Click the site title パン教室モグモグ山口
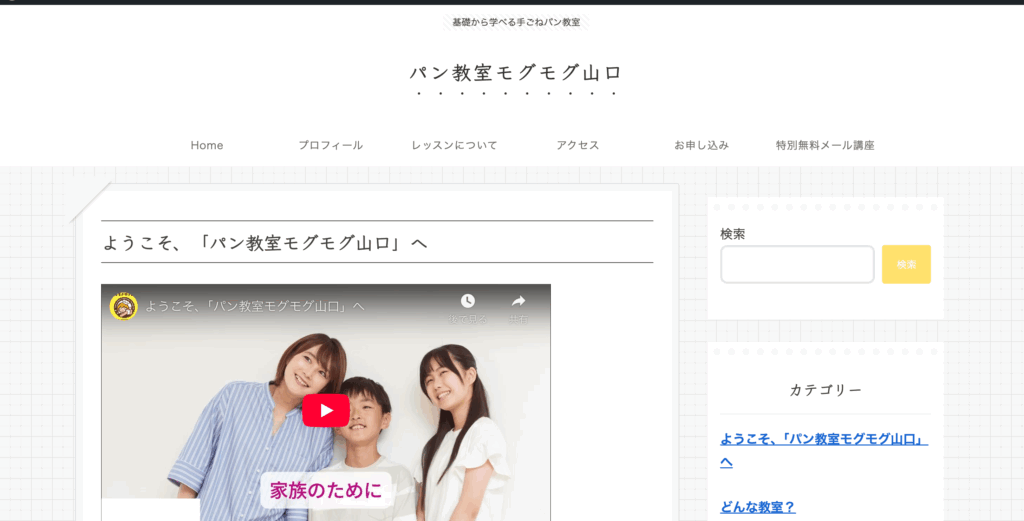The height and width of the screenshot is (521, 1024). click(516, 73)
